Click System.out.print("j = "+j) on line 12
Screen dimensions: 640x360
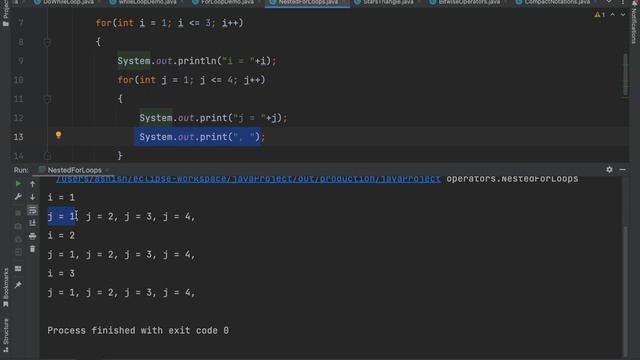(213, 118)
